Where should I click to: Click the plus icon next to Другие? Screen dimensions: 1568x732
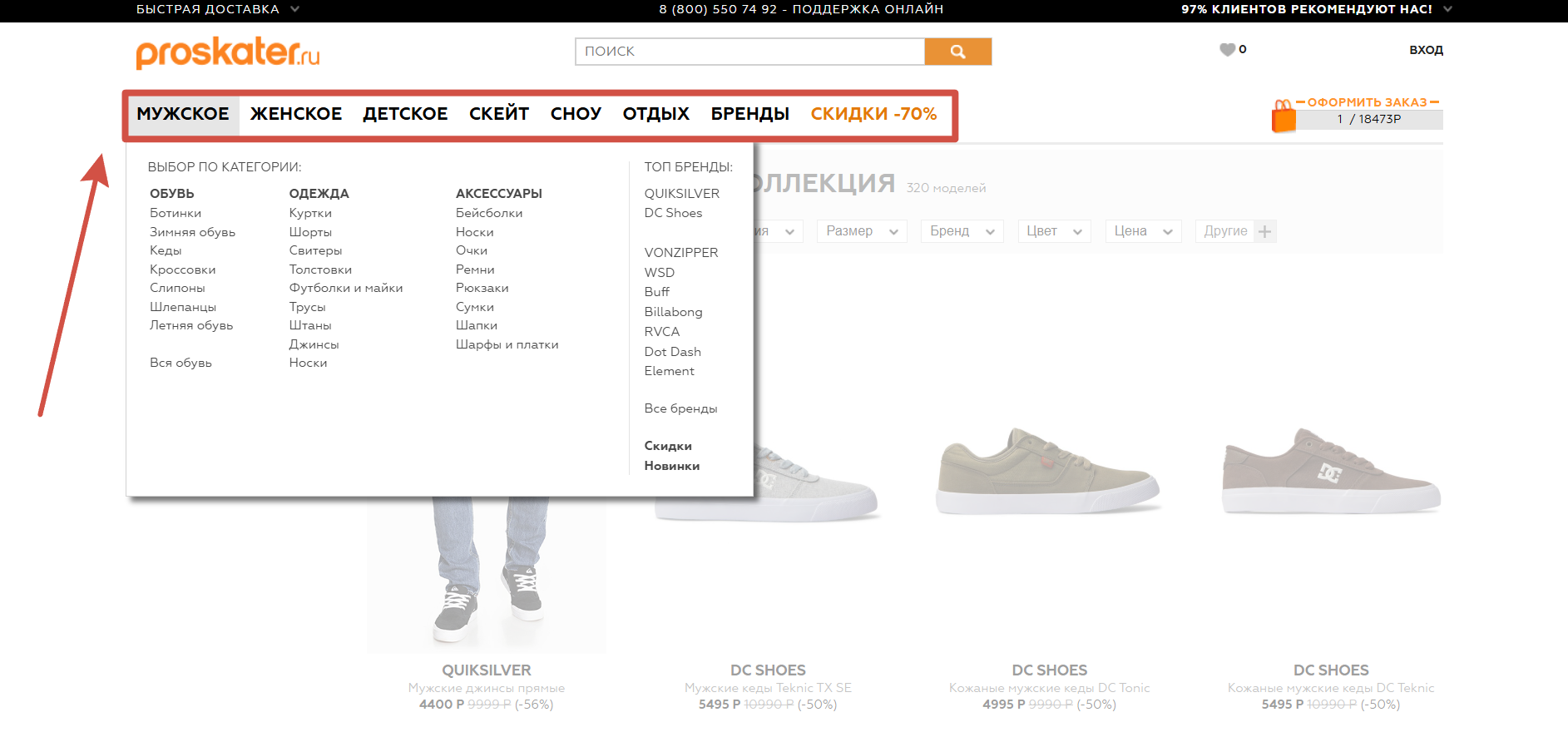pos(1264,231)
